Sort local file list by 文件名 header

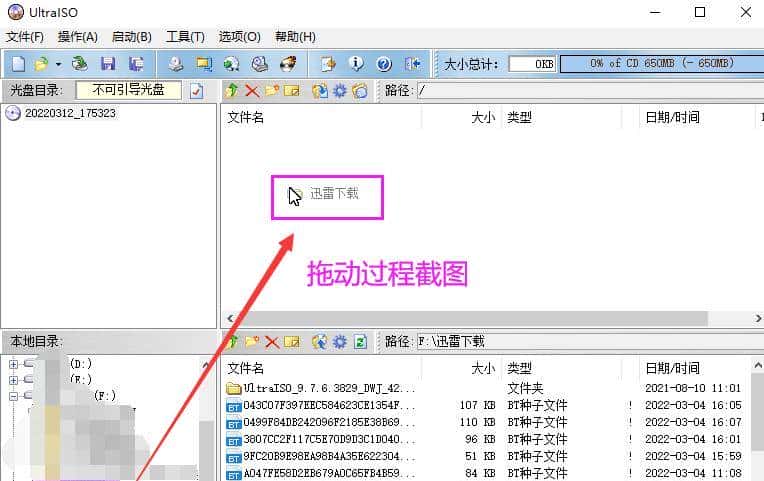(x=322, y=368)
